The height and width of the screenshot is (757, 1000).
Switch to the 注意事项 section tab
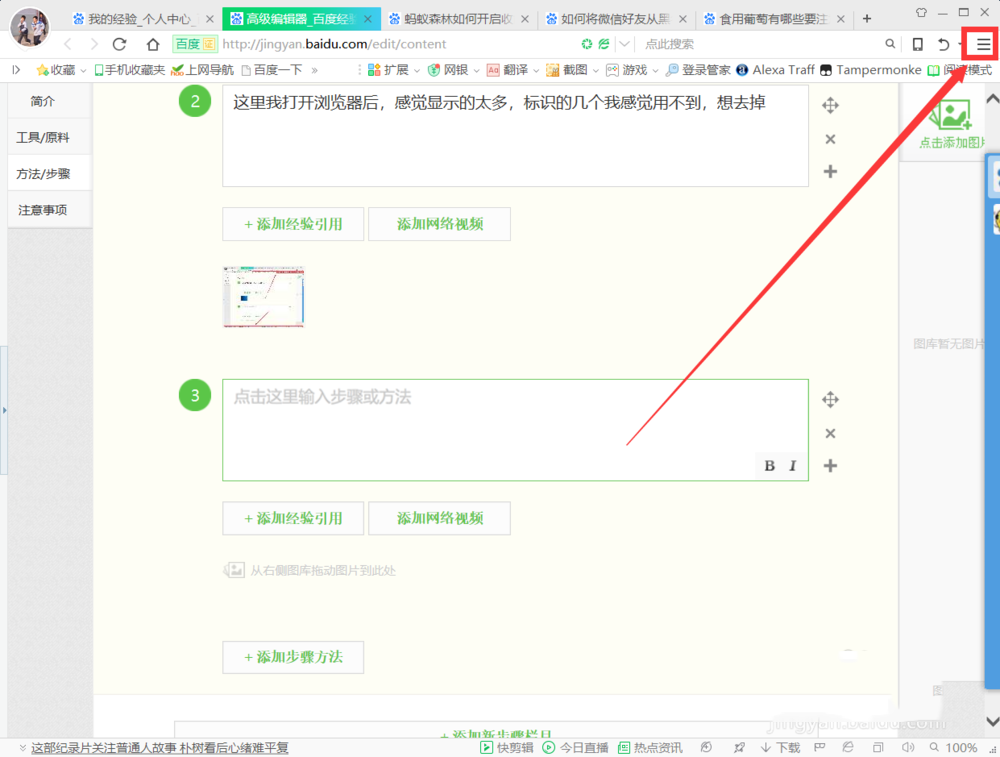coord(41,209)
